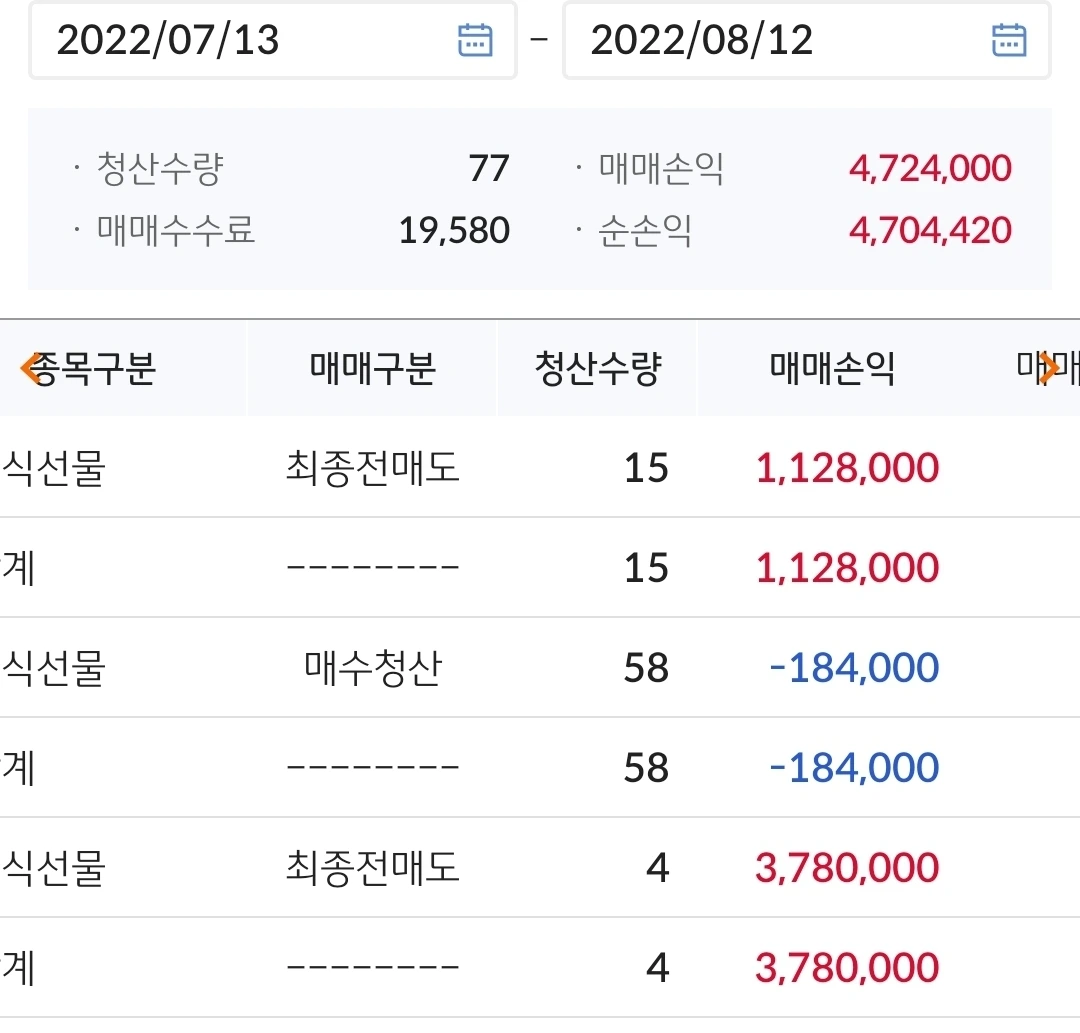Click the 순손익 summary value 4,704,420
1080x1033 pixels.
click(x=930, y=230)
